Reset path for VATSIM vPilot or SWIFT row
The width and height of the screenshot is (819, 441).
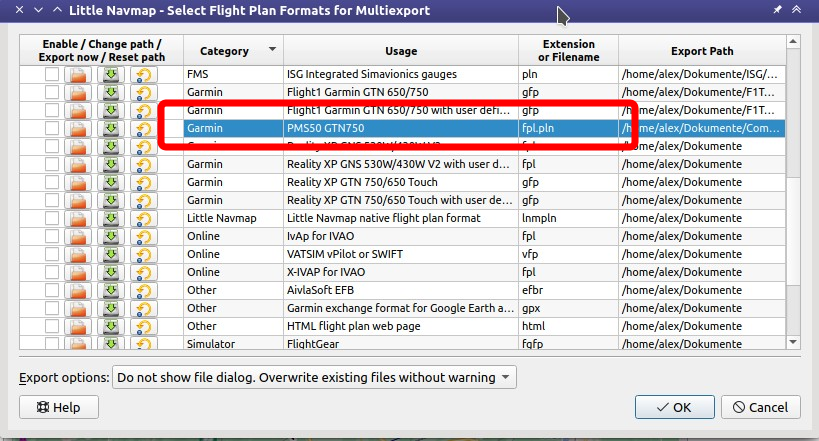[144, 254]
